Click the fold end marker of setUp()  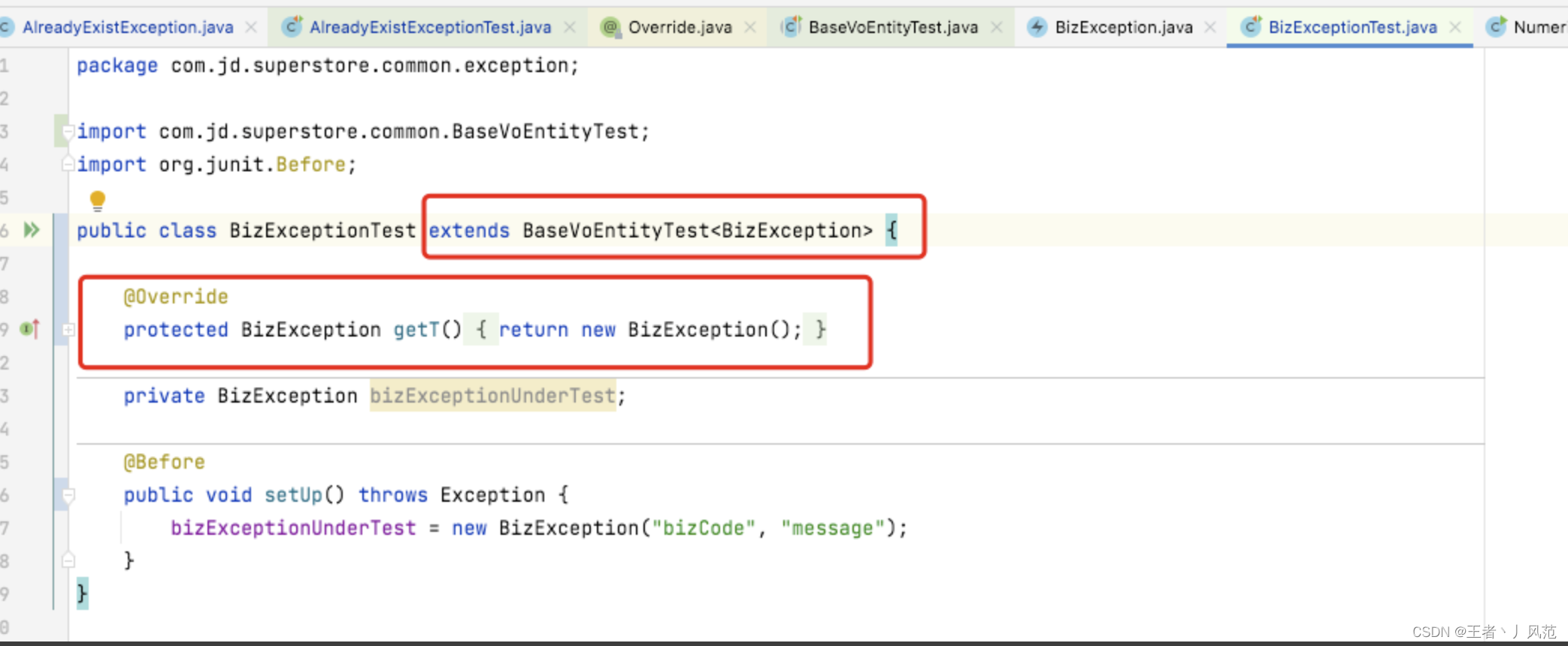[68, 560]
